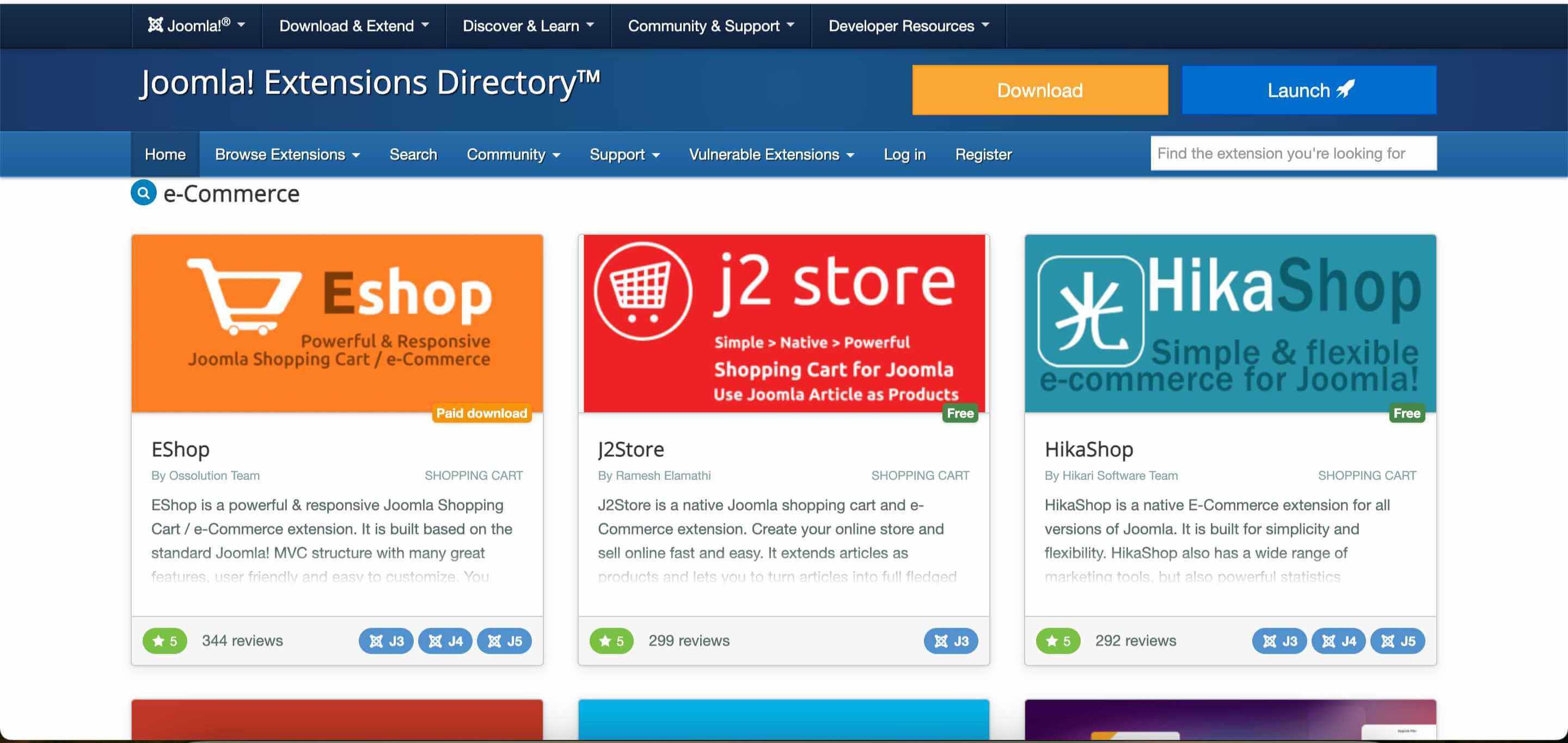This screenshot has width=1568, height=743.
Task: Click Log in in the navbar
Action: [x=904, y=154]
